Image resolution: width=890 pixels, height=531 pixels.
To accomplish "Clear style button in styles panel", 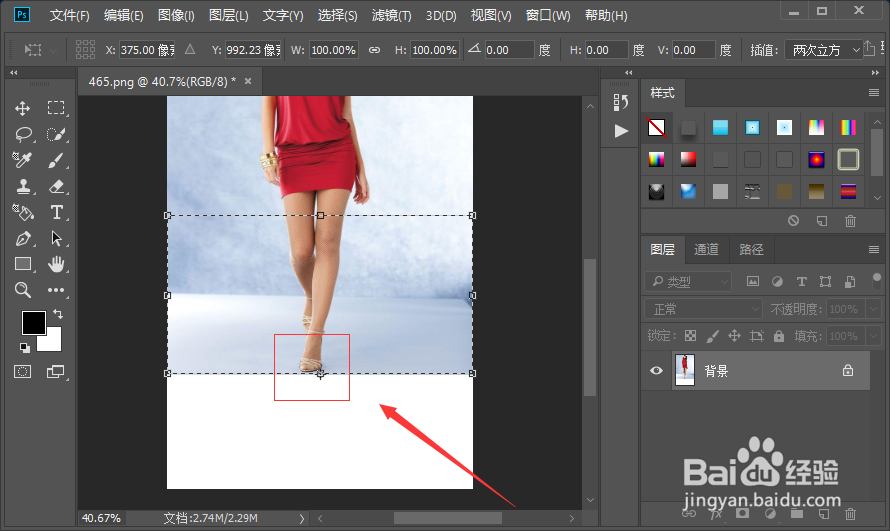I will 794,221.
